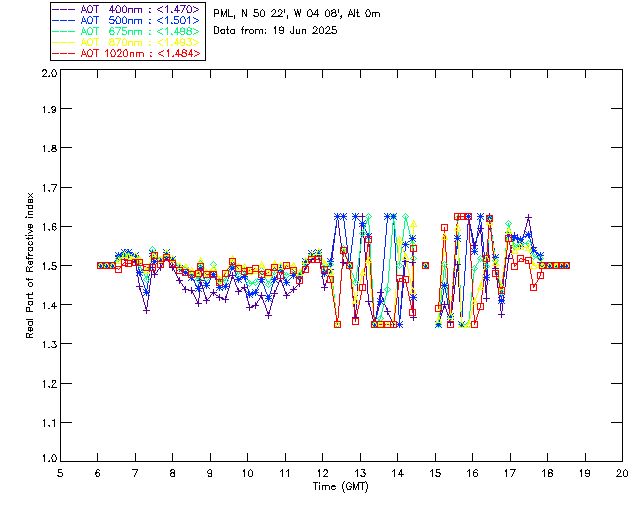
Task: Click the 'Time (GMT)' axis label
Action: pyautogui.click(x=340, y=486)
